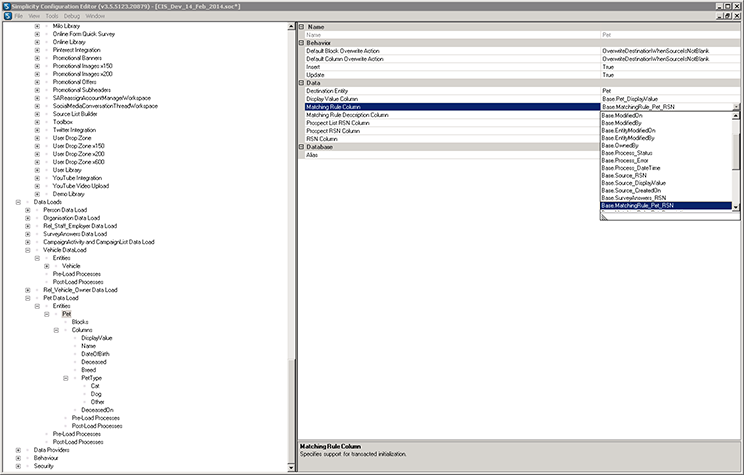Select Rel_Vehicle_Owner Data Load tree item
This screenshot has height=475, width=744.
pos(80,290)
